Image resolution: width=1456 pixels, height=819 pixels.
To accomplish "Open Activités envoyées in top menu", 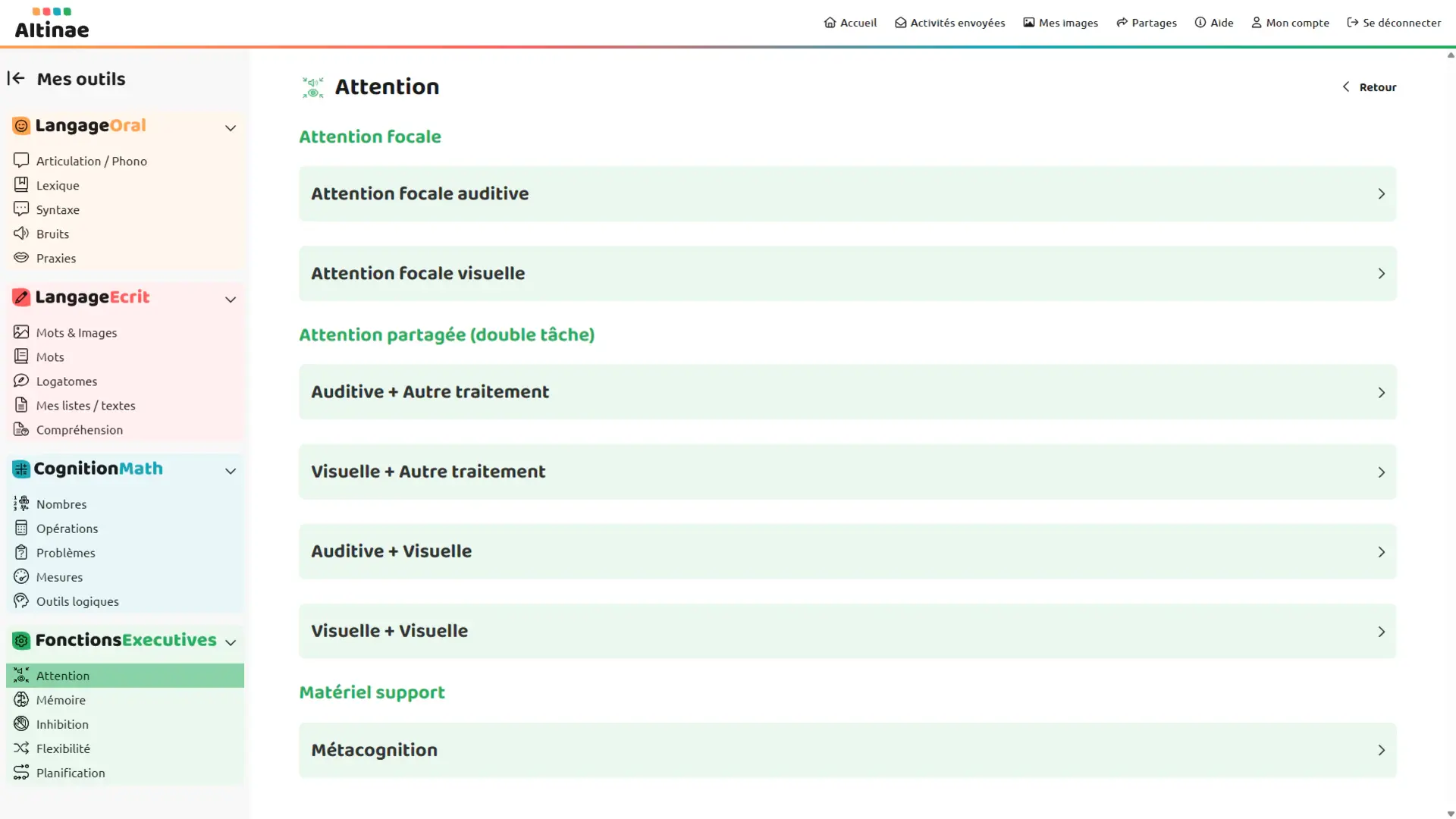I will pos(949,23).
